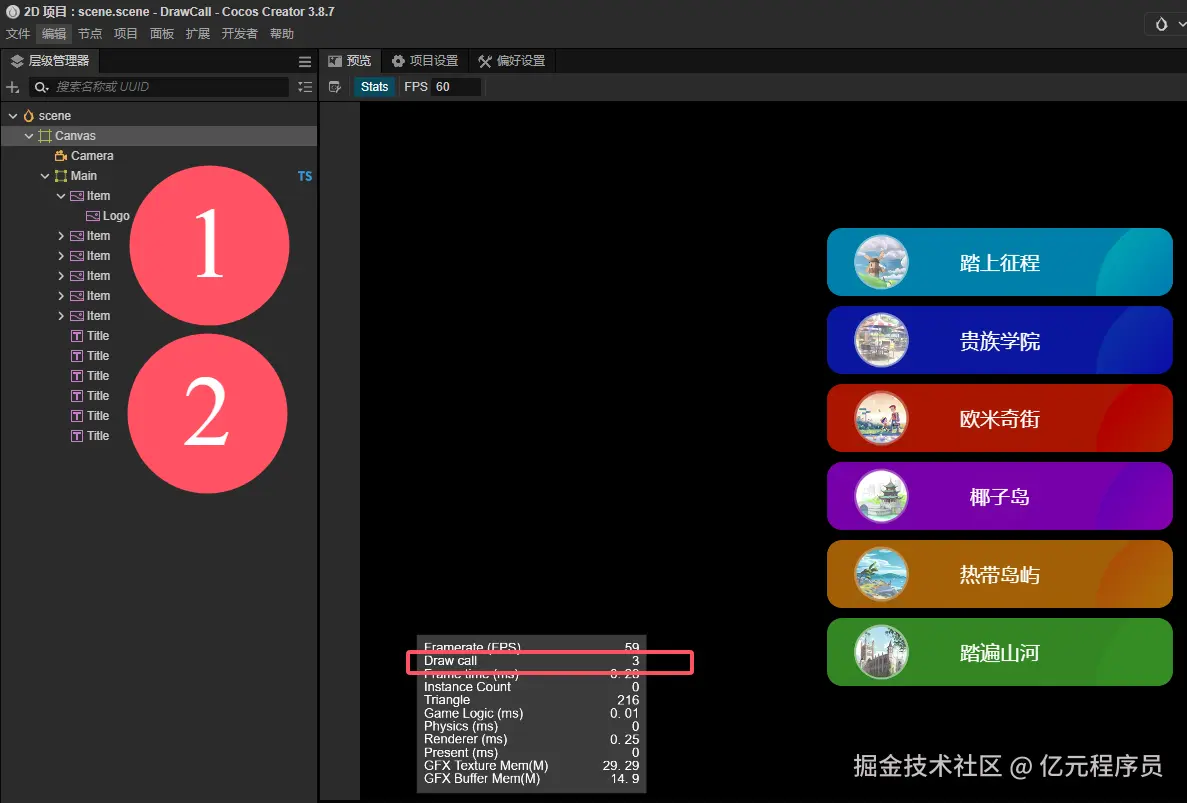This screenshot has width=1187, height=803.
Task: Click the FPS value field showing 60
Action: (456, 87)
